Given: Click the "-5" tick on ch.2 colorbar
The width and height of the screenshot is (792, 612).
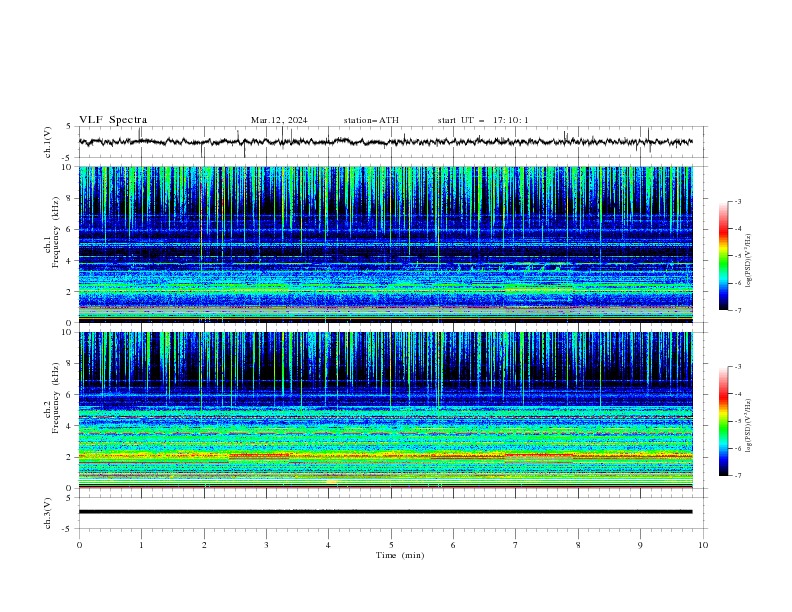Looking at the screenshot, I should (x=738, y=421).
